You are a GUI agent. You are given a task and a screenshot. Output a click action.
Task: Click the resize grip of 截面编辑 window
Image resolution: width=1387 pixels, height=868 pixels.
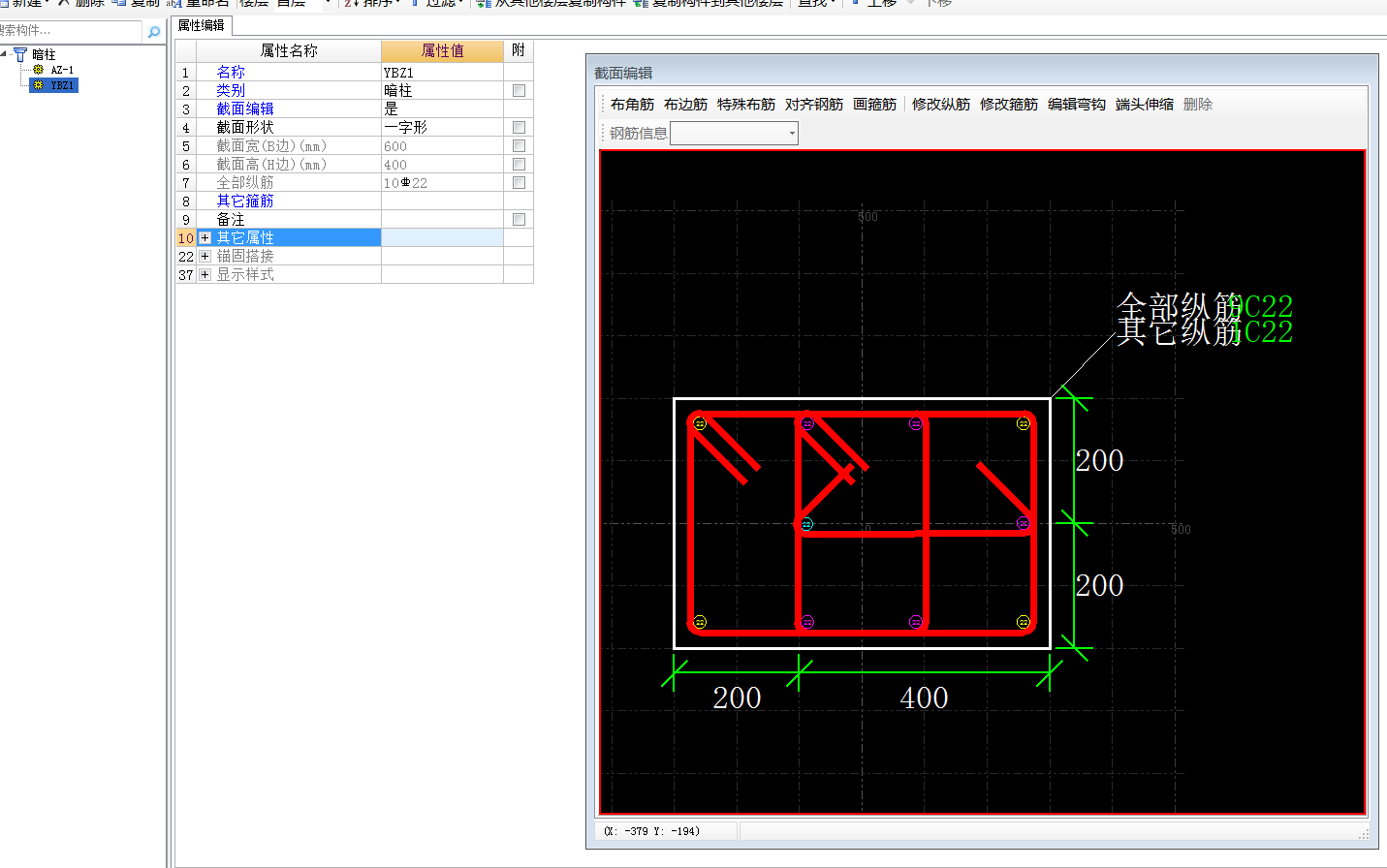click(1364, 833)
